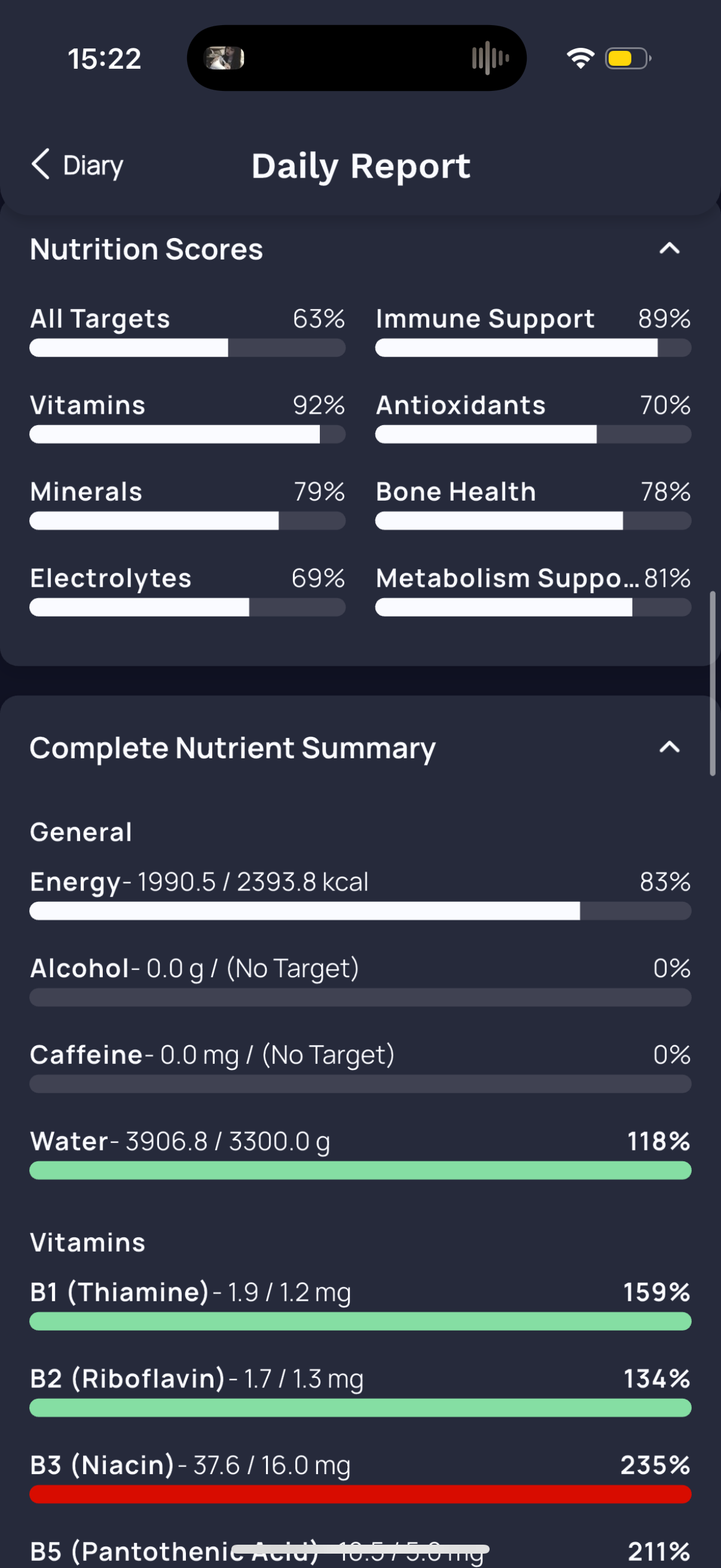Tap the Energy nutrient row

pos(360,894)
